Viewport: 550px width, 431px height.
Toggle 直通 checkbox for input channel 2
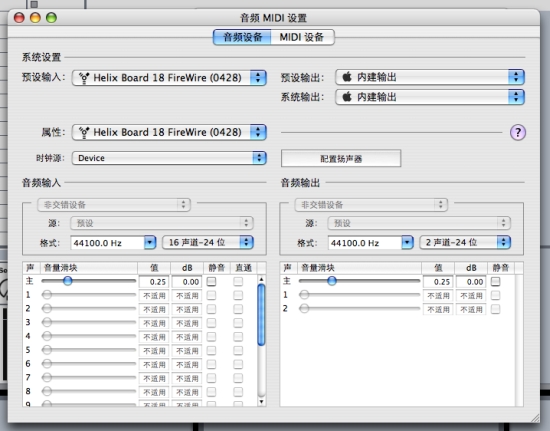pyautogui.click(x=238, y=309)
